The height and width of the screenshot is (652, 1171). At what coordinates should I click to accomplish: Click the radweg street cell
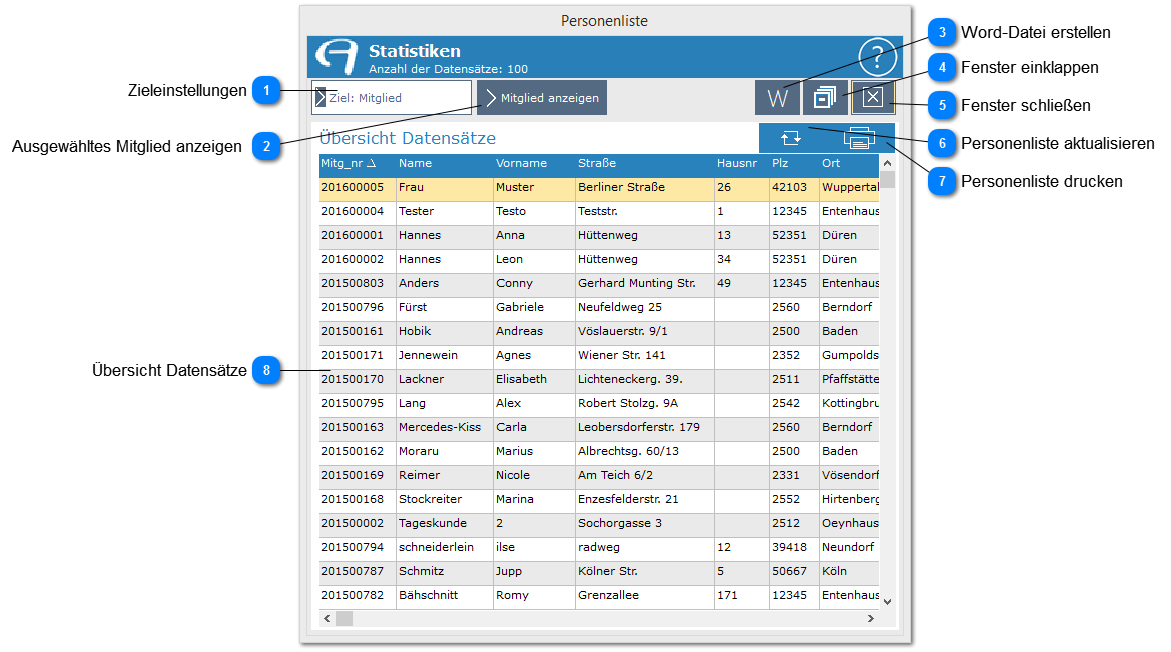coord(644,547)
